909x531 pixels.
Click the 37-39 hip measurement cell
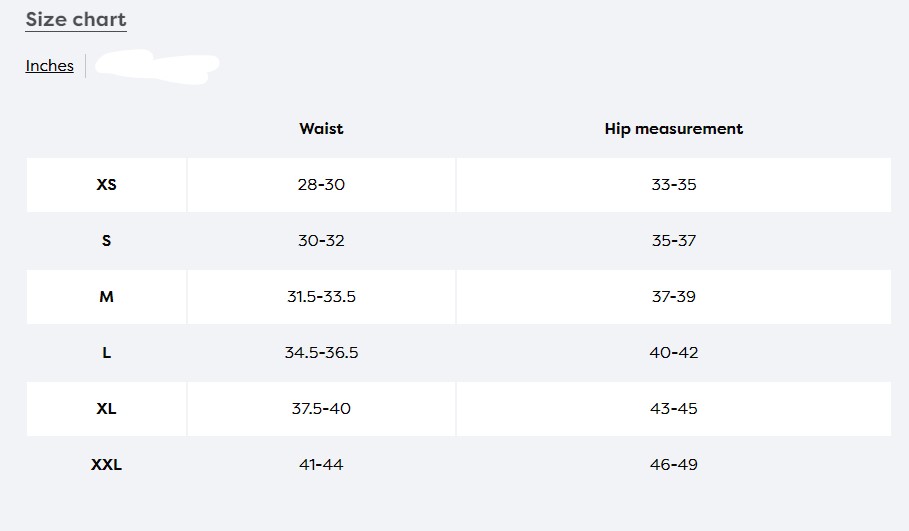[673, 297]
